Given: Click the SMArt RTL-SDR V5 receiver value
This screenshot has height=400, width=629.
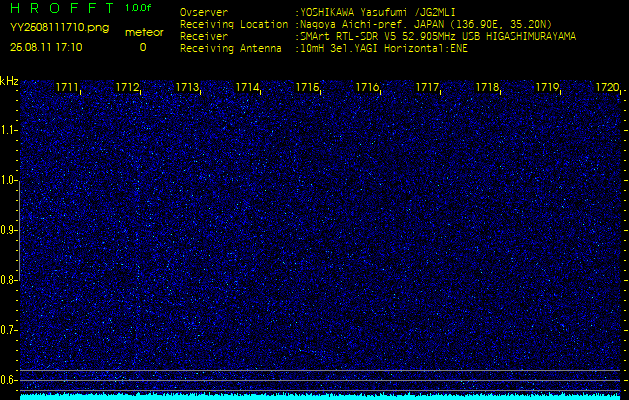Looking at the screenshot, I should point(438,37).
